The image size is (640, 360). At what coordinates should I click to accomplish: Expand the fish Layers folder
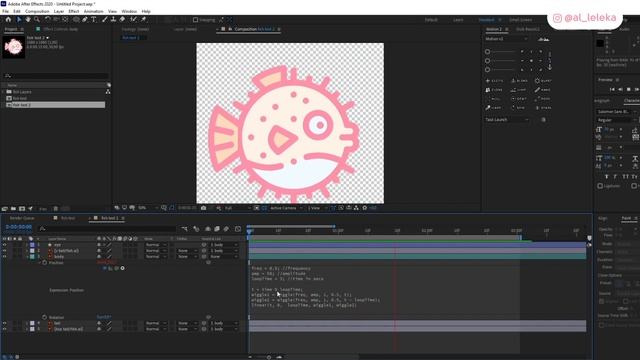tap(3, 92)
